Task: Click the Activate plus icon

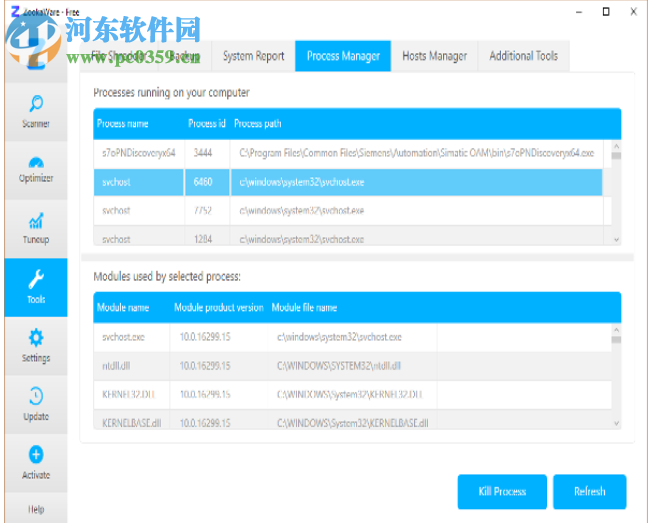Action: [36, 454]
